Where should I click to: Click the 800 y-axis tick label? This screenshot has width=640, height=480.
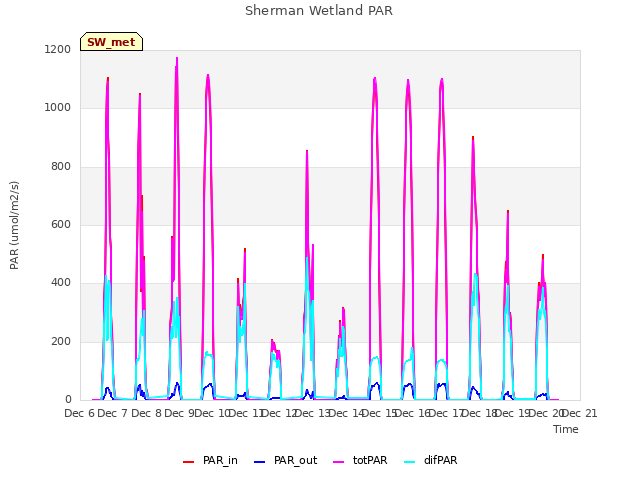pos(61,166)
